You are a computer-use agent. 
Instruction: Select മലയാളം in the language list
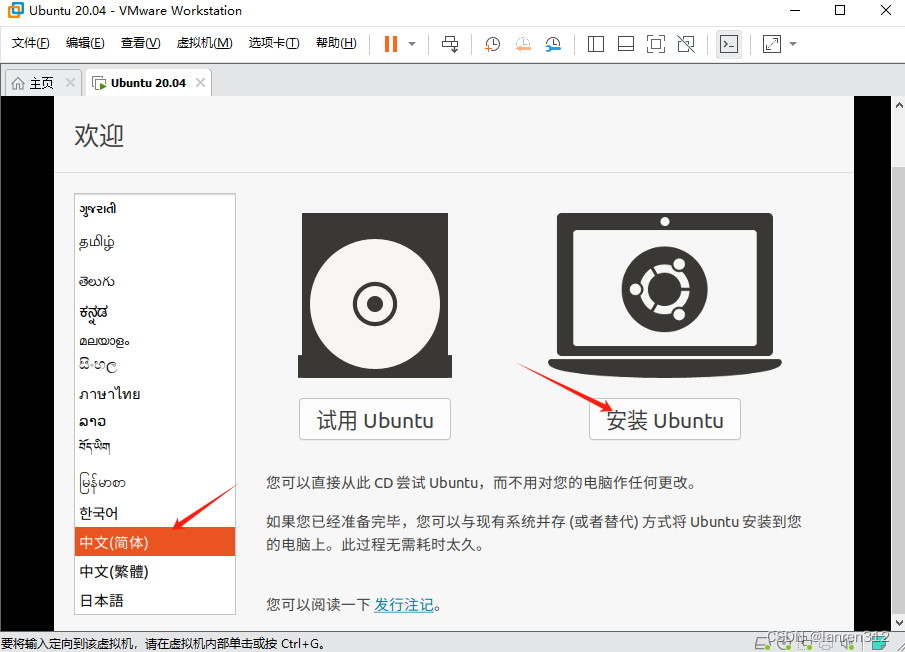pos(155,341)
